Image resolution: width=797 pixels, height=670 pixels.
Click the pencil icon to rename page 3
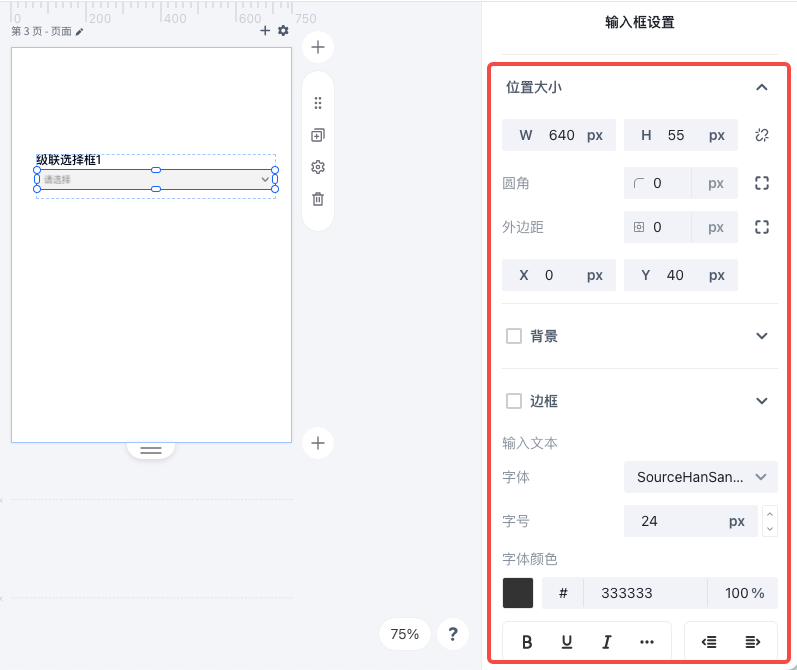[x=79, y=32]
